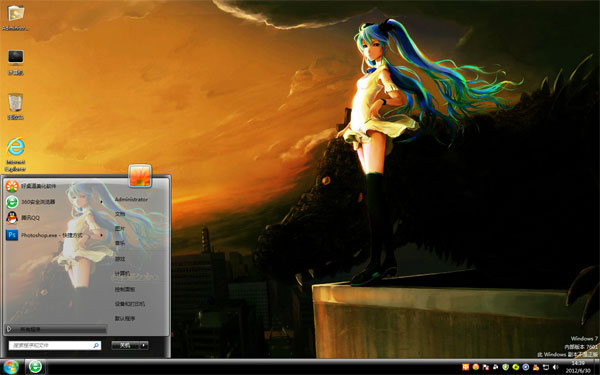Launch Internet Explorer from the desktop
The image size is (600, 375).
tap(16, 154)
